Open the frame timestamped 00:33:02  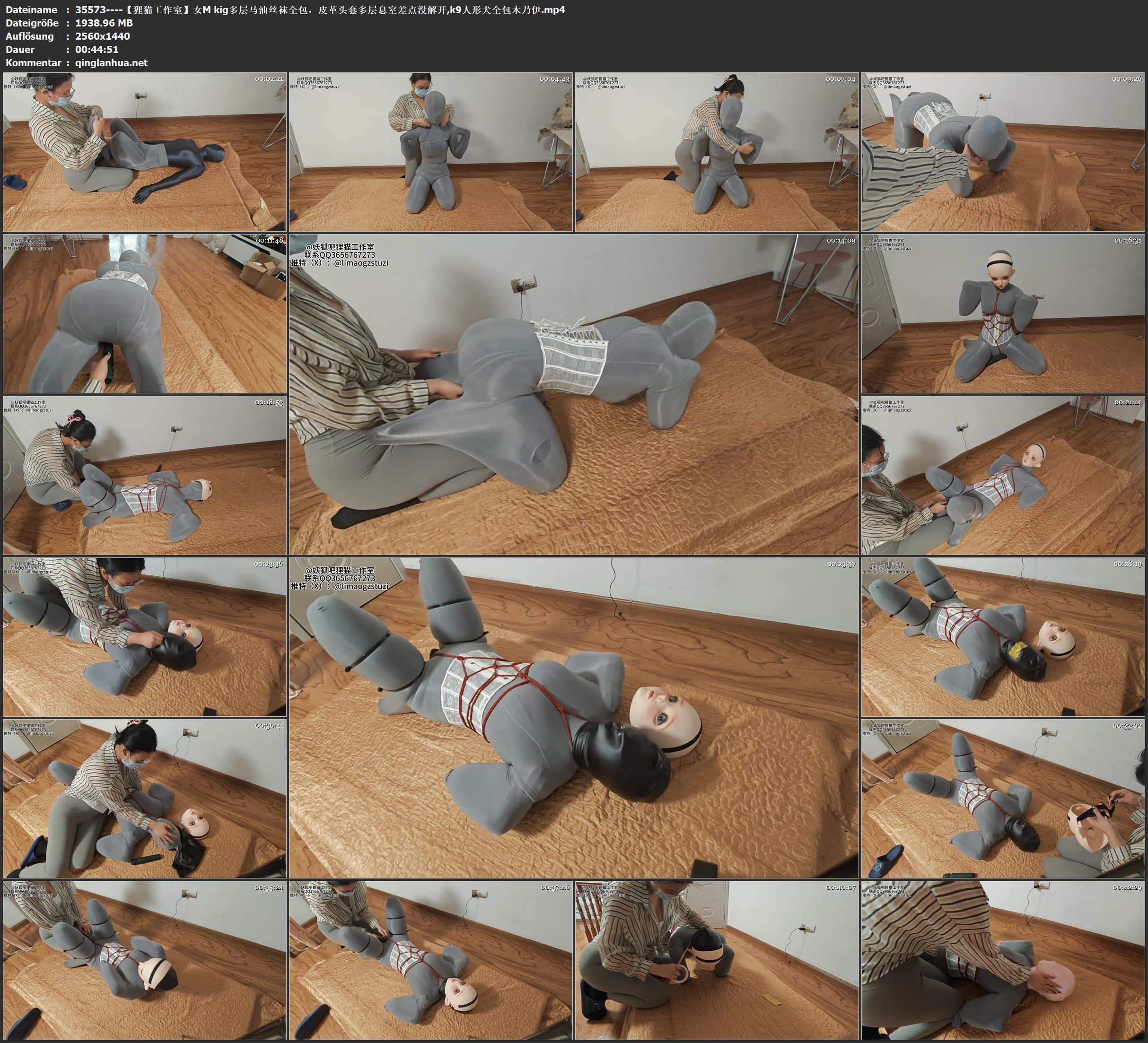click(x=1003, y=799)
